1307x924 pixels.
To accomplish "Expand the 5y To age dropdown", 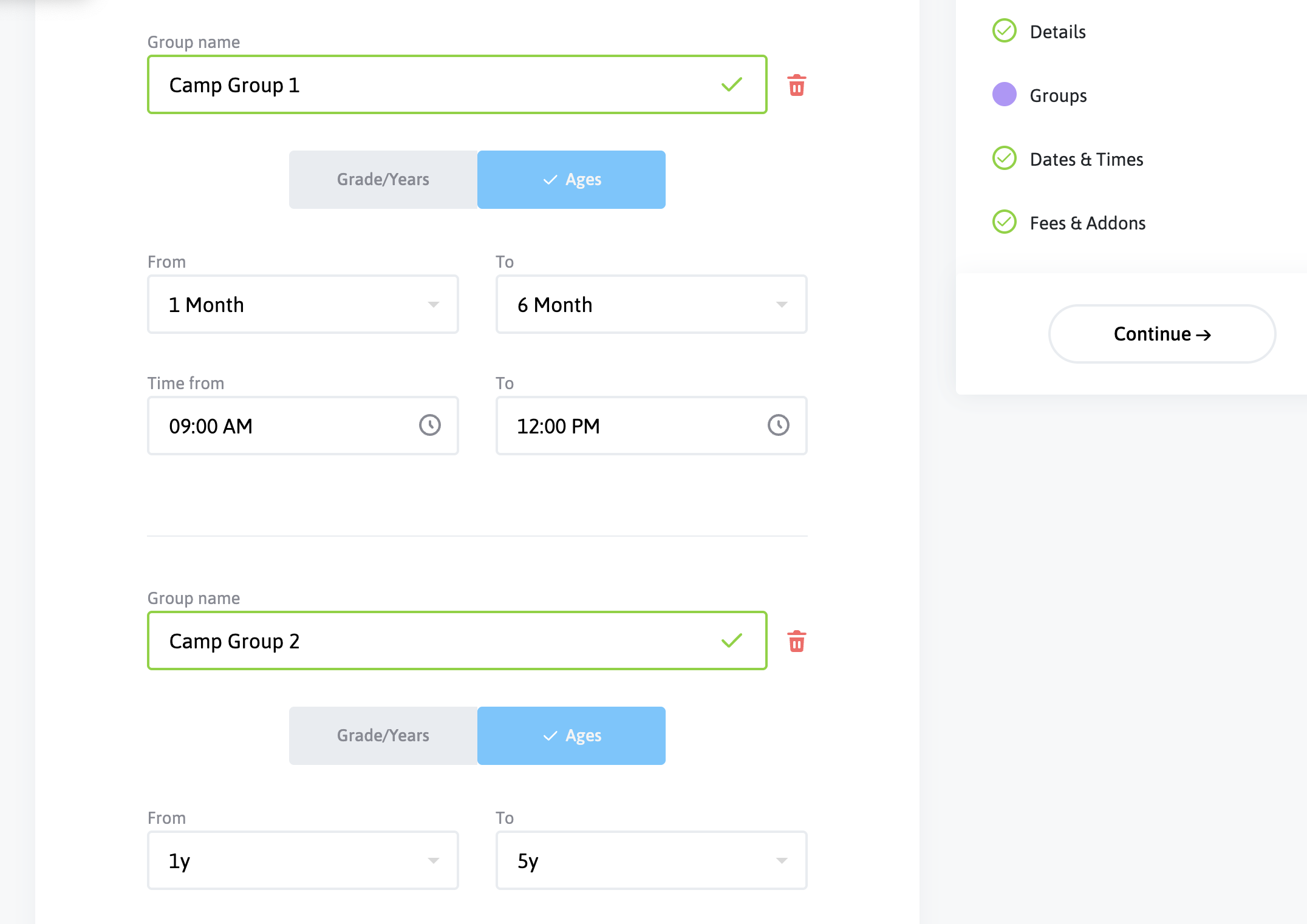I will (x=651, y=860).
